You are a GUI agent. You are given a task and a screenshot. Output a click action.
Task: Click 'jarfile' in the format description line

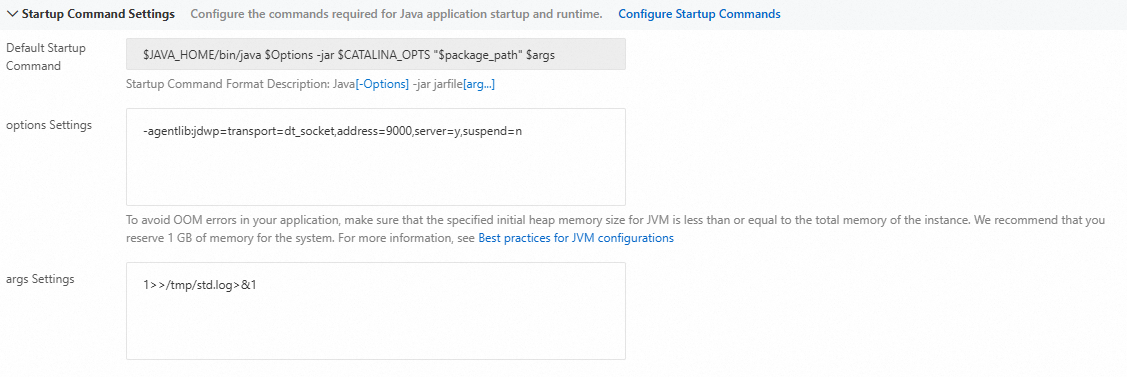(446, 84)
